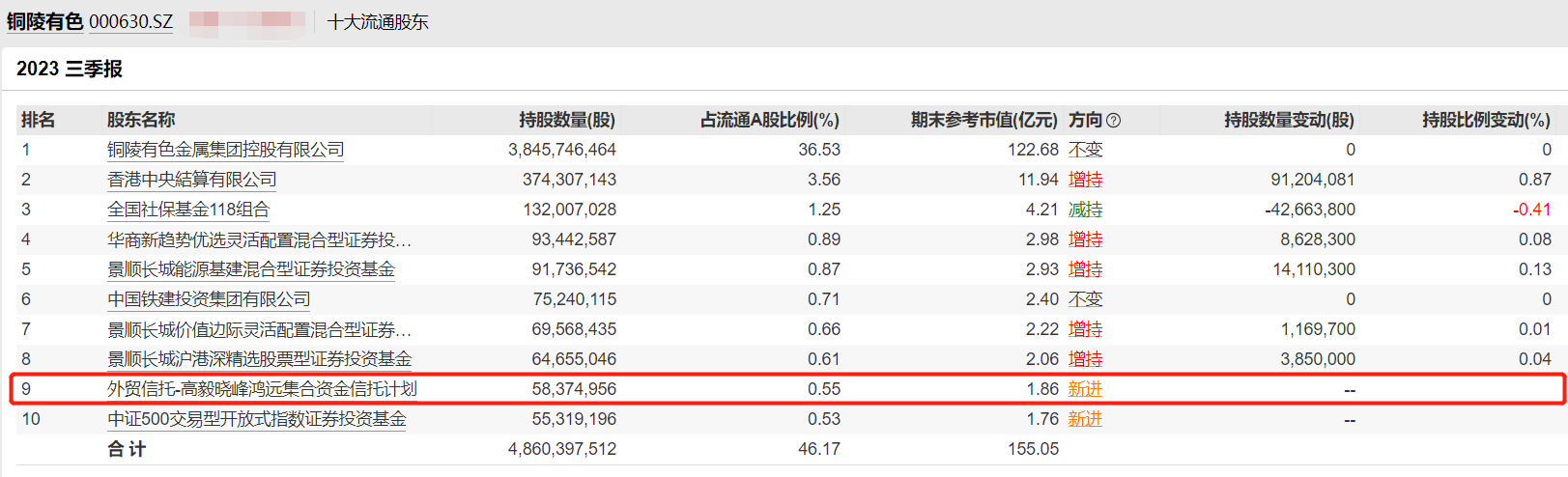The width and height of the screenshot is (1568, 477).
Task: Select holdings value 58,374,956
Action: [x=574, y=389]
